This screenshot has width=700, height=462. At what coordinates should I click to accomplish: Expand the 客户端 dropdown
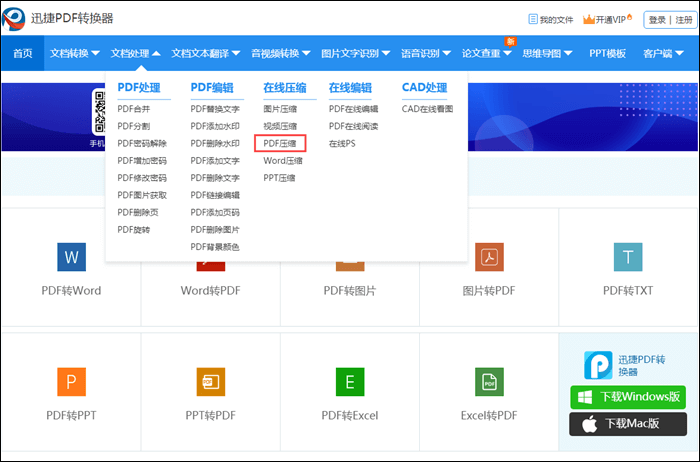(x=663, y=54)
